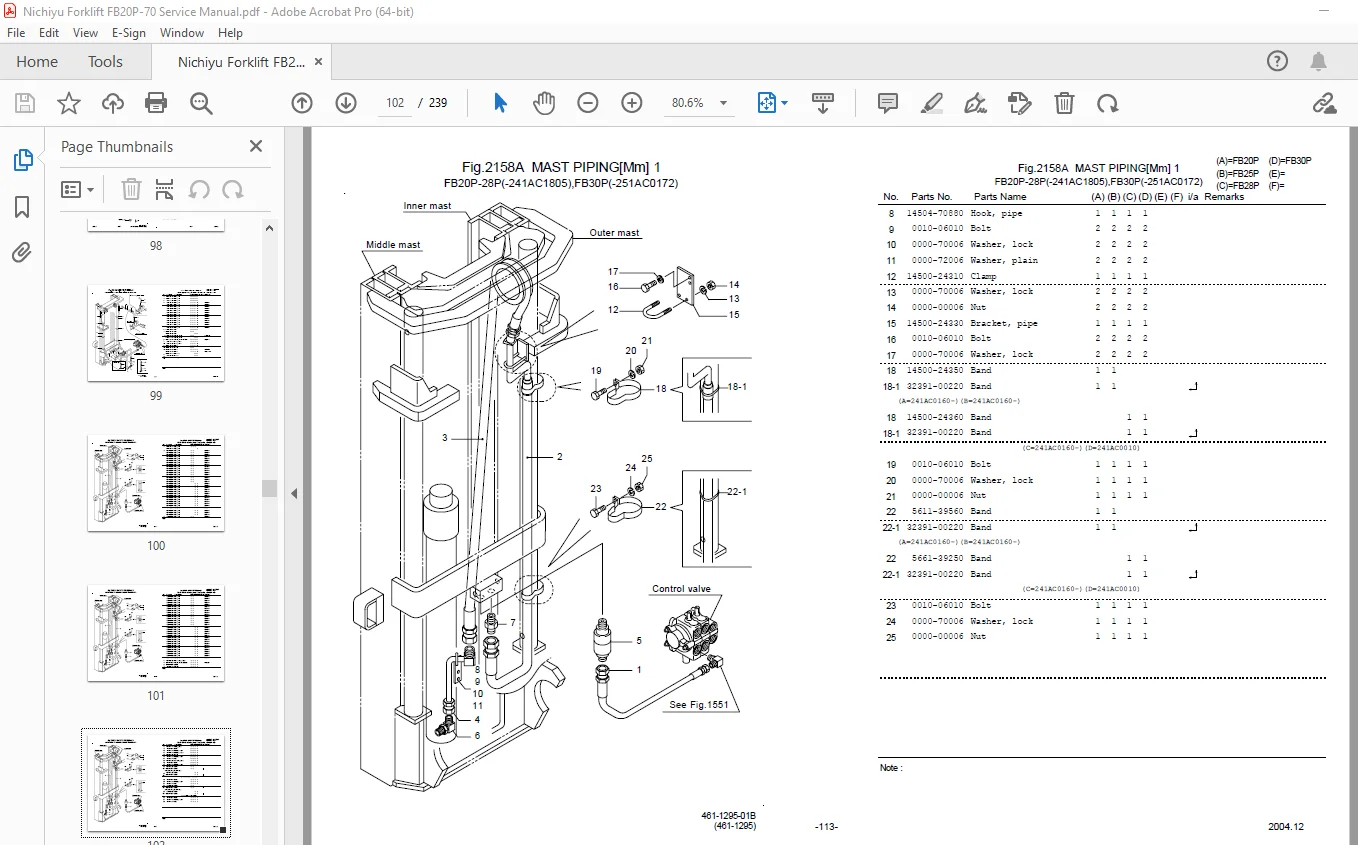Screen dimensions: 1358x845
Task: Select the Nichiyu Forklift document tab
Action: tap(241, 62)
